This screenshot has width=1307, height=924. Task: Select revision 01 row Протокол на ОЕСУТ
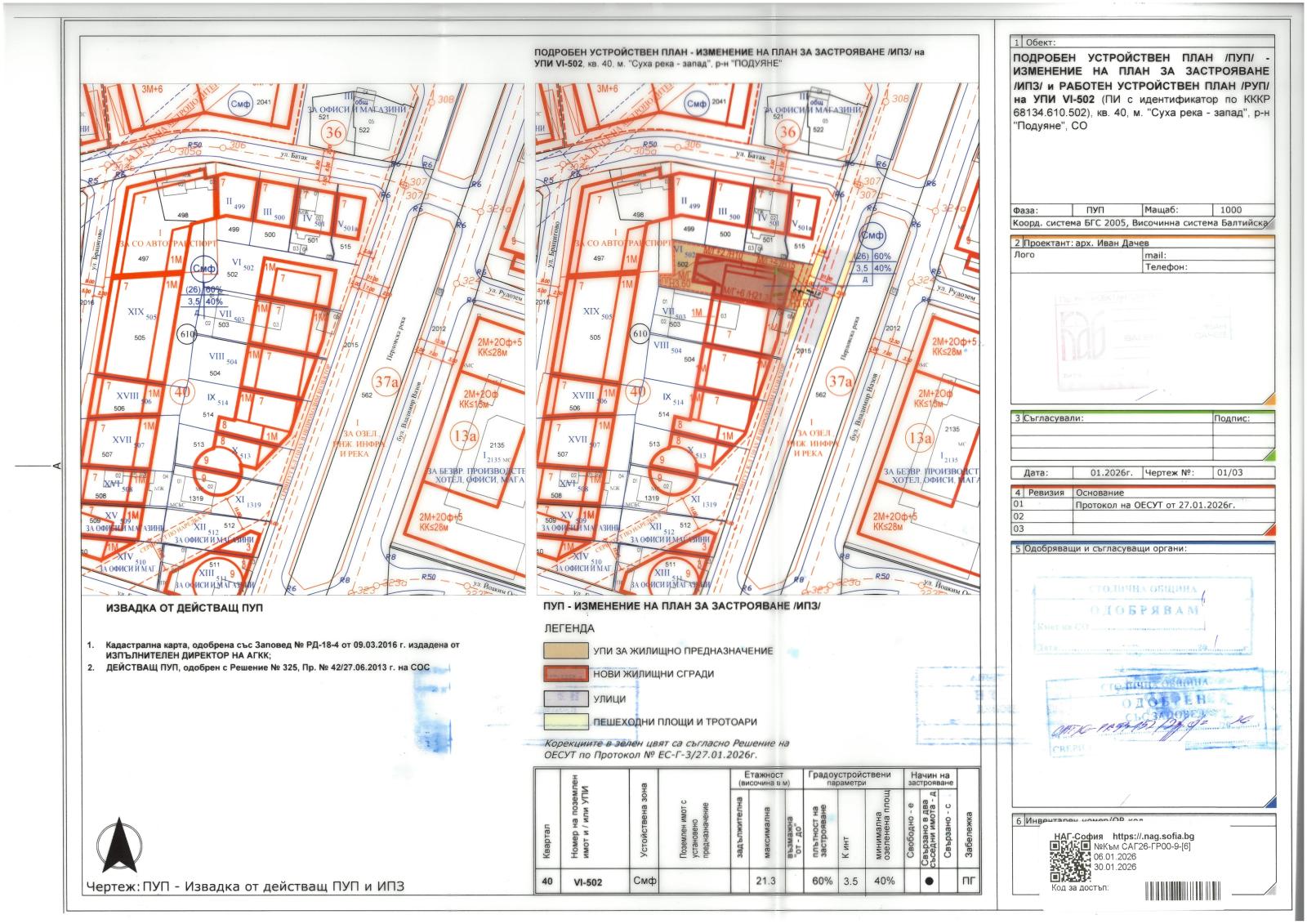1155,505
